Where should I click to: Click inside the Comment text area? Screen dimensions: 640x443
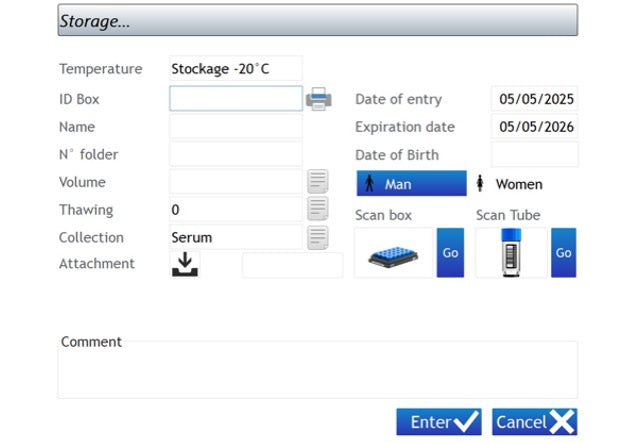tap(317, 372)
